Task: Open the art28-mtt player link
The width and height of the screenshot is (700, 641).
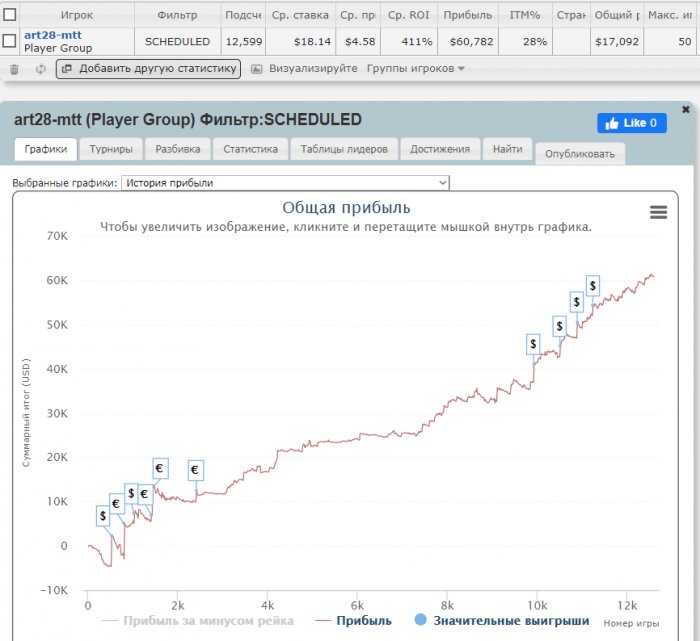Action: tap(53, 35)
